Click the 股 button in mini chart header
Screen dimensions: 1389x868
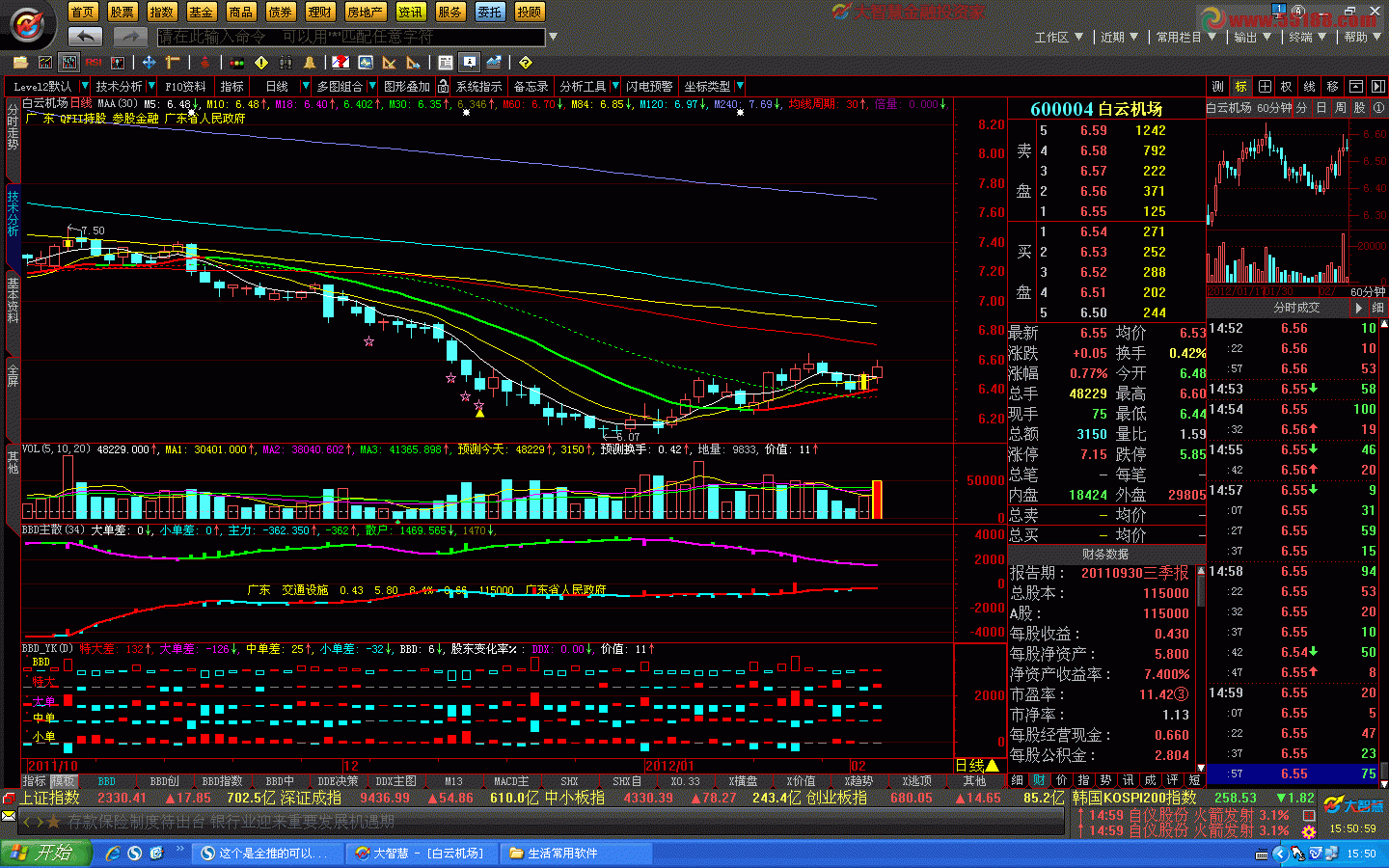1359,108
